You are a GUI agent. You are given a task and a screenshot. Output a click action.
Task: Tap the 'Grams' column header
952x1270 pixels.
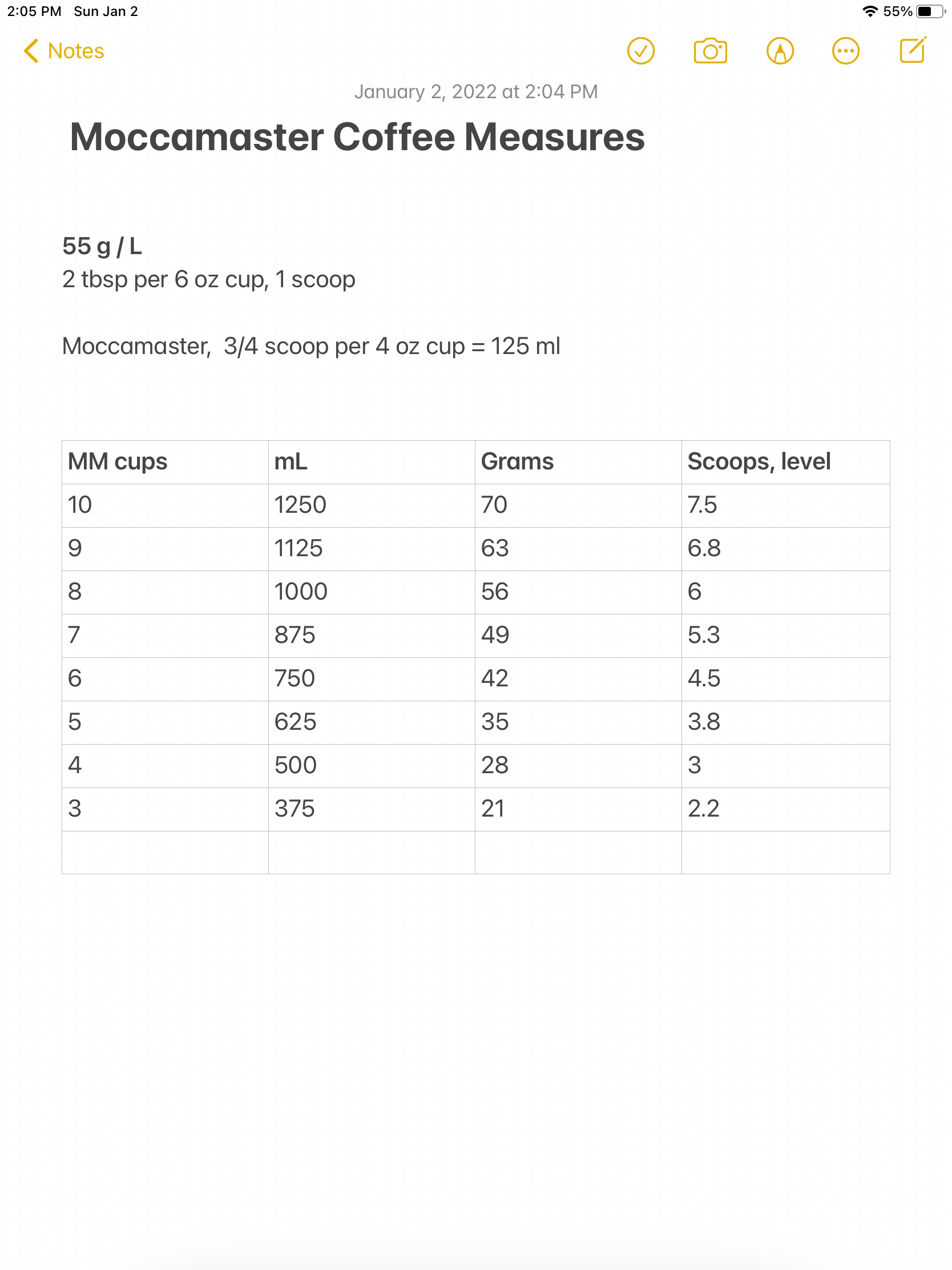pyautogui.click(x=578, y=462)
